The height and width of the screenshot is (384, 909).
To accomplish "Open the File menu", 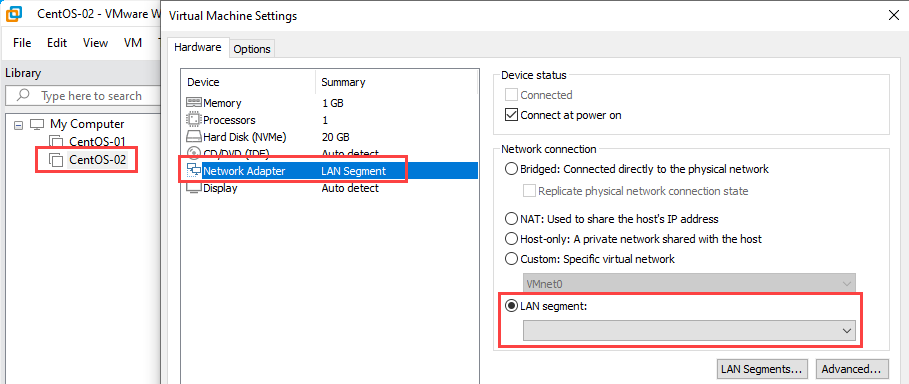I will tap(22, 43).
